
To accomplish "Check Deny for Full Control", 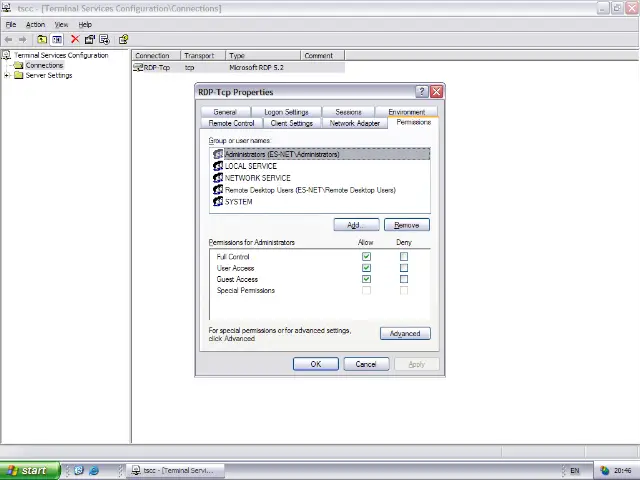I will [x=404, y=256].
